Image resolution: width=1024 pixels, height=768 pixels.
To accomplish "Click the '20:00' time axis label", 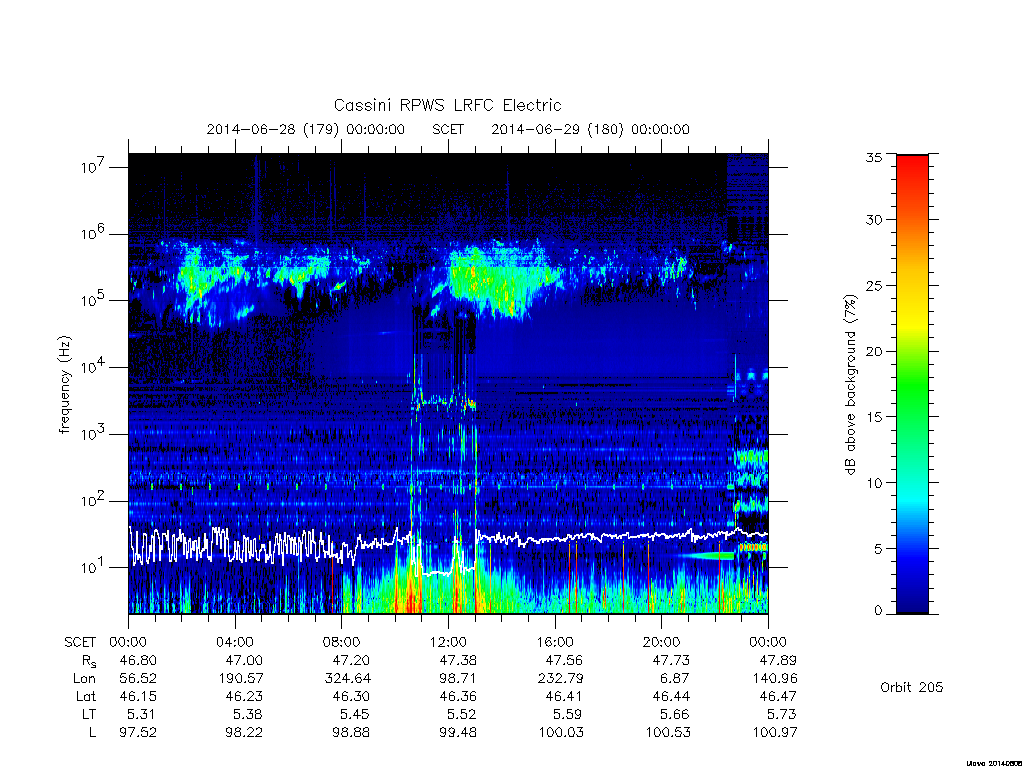I will tap(661, 642).
